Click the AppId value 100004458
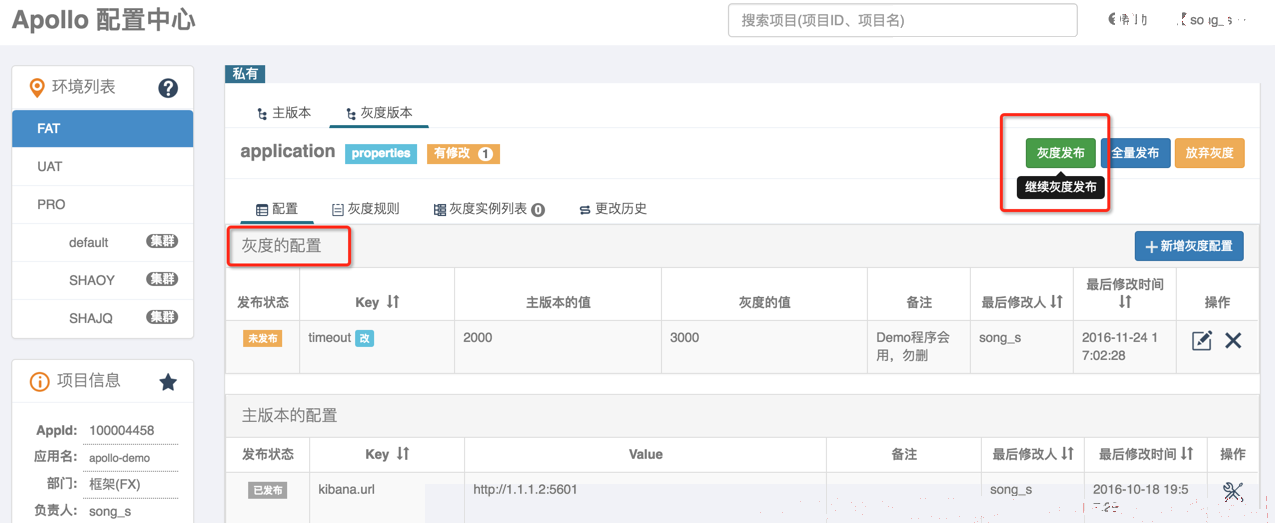1275x523 pixels. pos(121,431)
